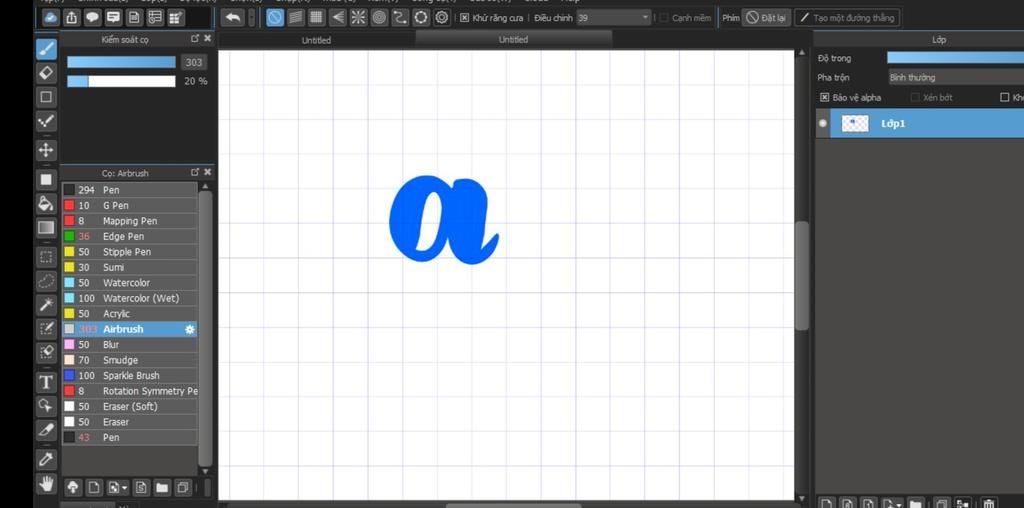Select the rectangular Selection tool
The height and width of the screenshot is (508, 1024).
point(46,257)
